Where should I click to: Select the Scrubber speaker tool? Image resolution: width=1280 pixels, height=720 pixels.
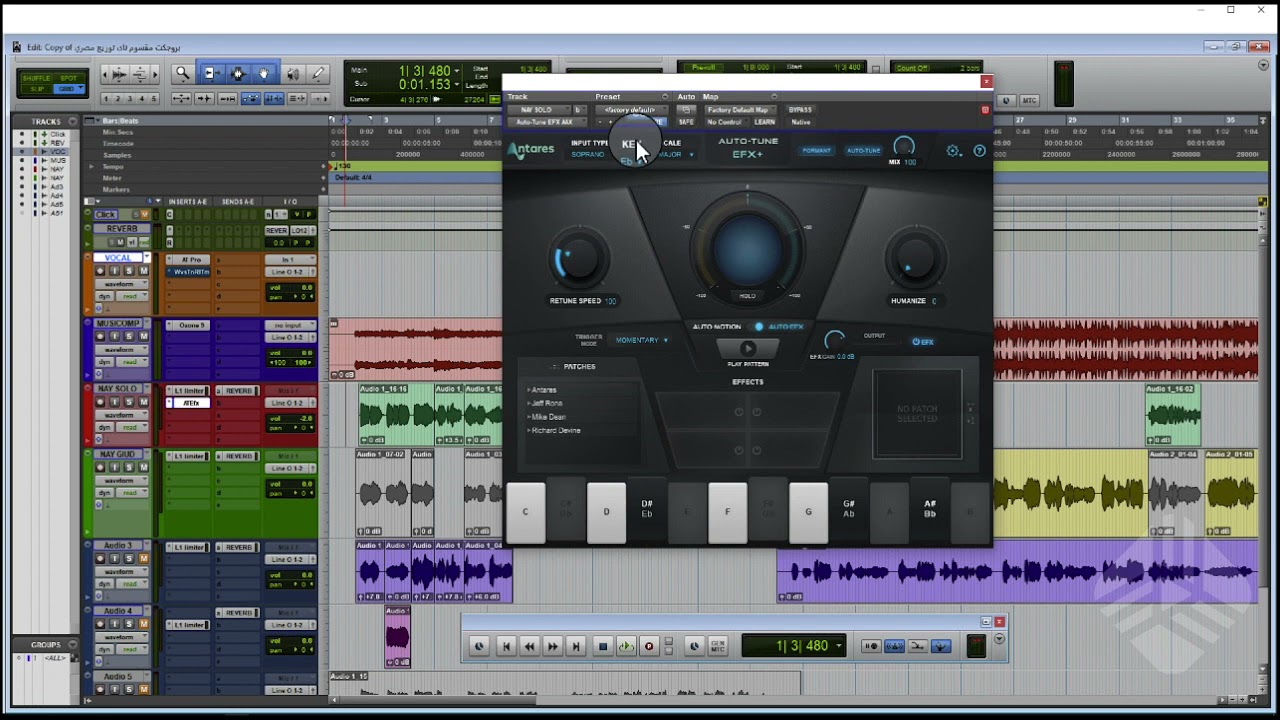tap(292, 73)
